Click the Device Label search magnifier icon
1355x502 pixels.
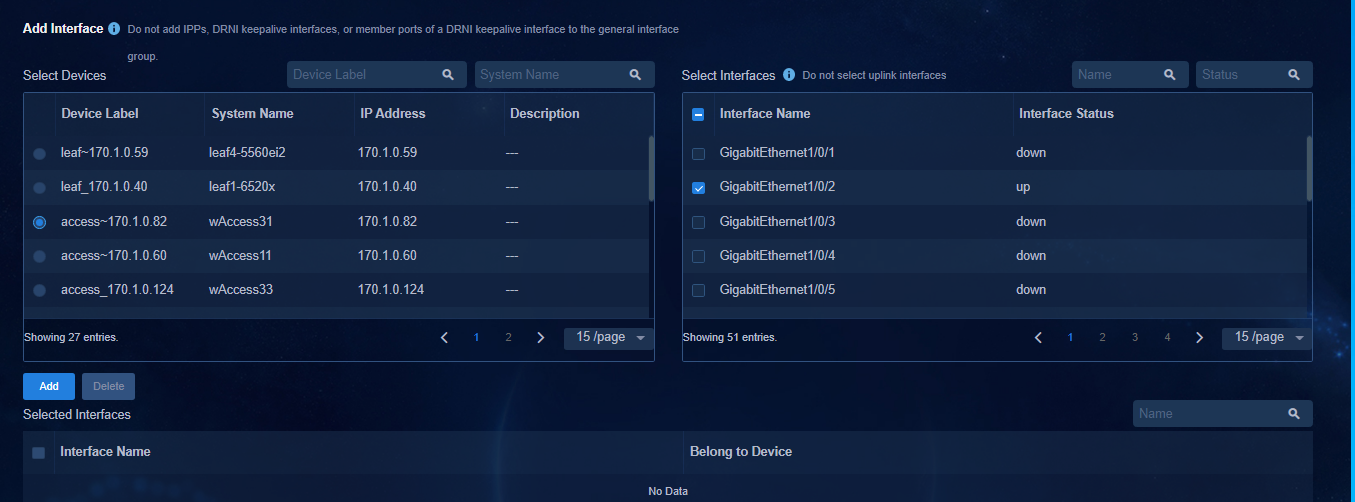tap(448, 74)
